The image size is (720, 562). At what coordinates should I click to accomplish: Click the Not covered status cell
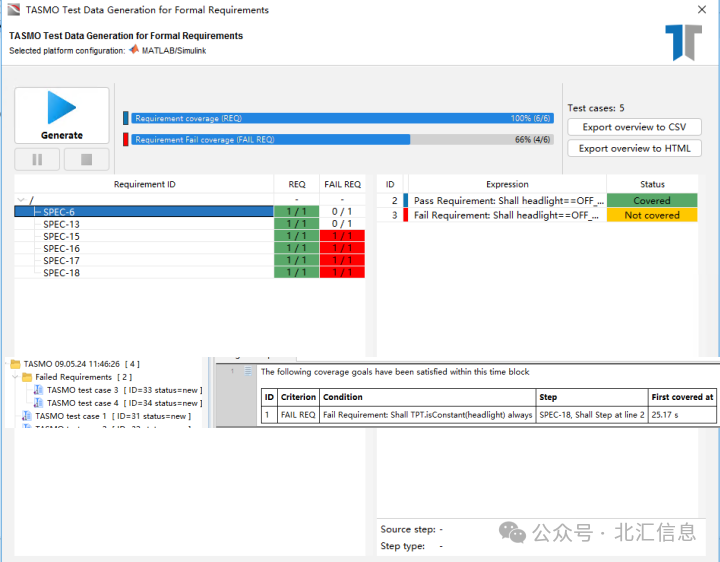pos(652,215)
